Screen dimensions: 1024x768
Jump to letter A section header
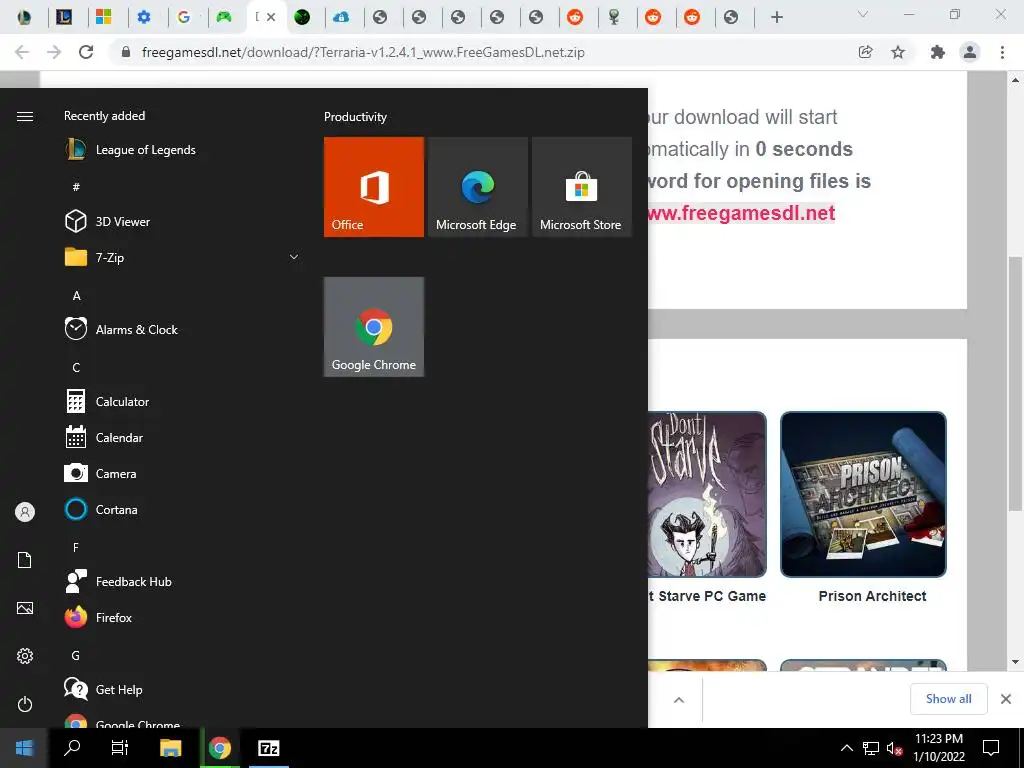tap(76, 296)
